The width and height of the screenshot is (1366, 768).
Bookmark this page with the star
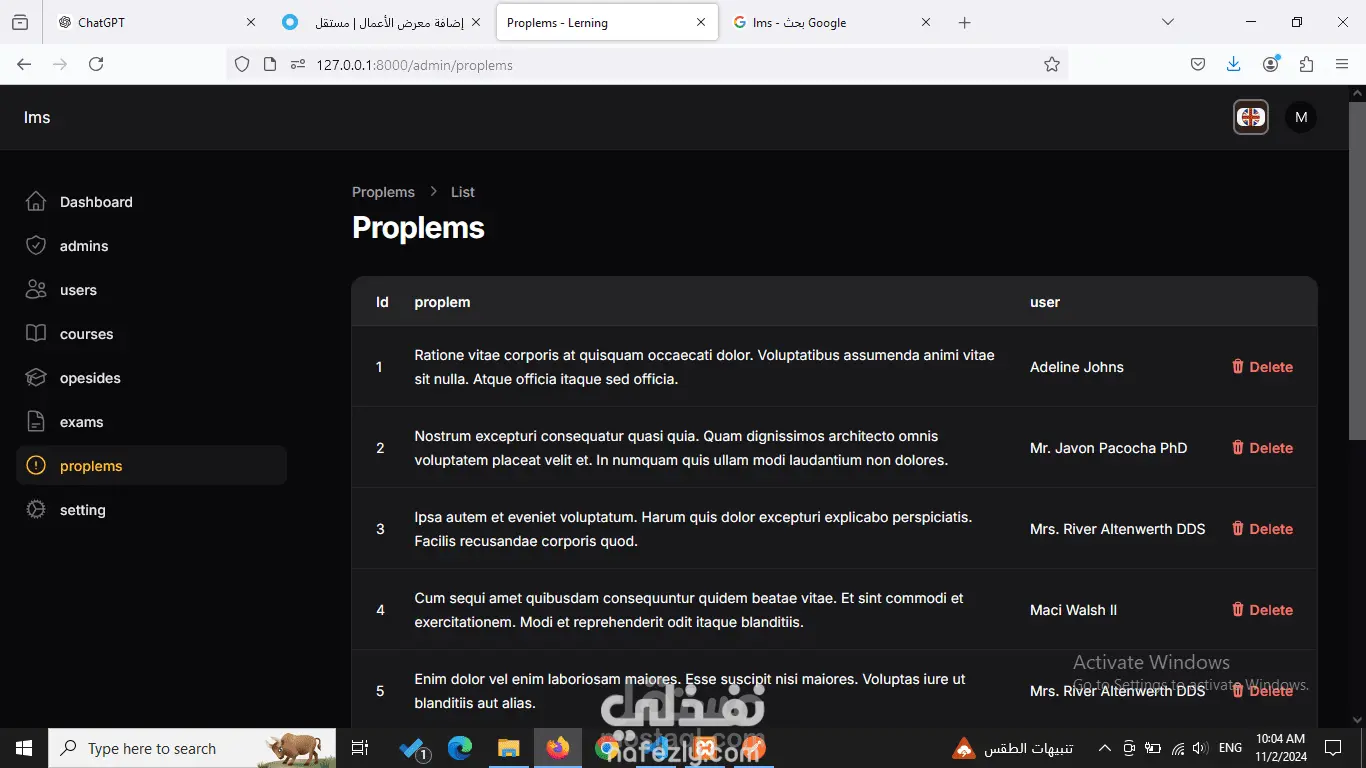[x=1052, y=64]
